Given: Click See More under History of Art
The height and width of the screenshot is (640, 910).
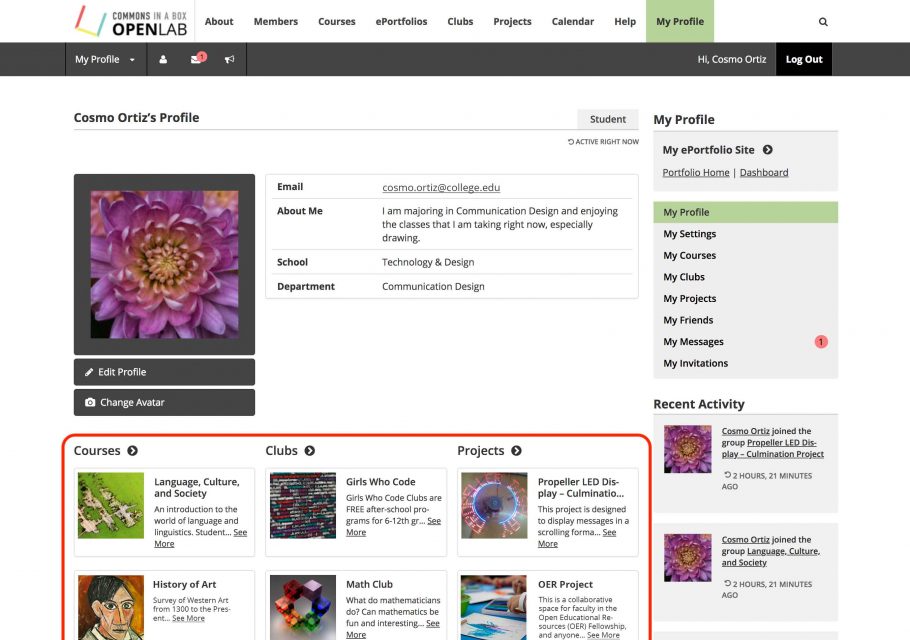Looking at the screenshot, I should tap(189, 619).
